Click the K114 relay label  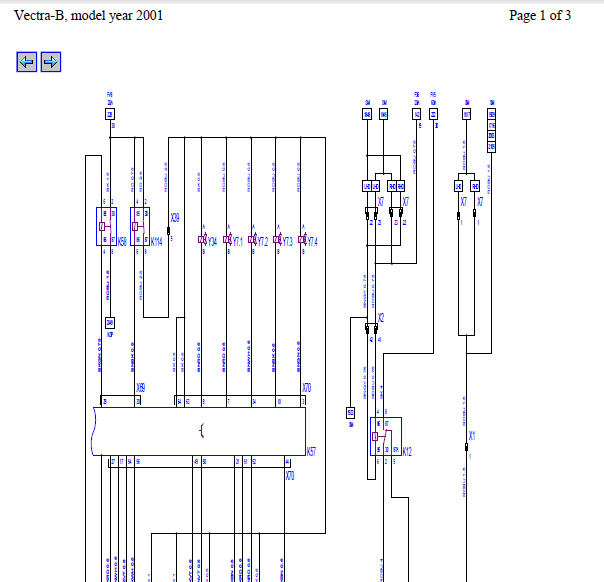point(156,242)
